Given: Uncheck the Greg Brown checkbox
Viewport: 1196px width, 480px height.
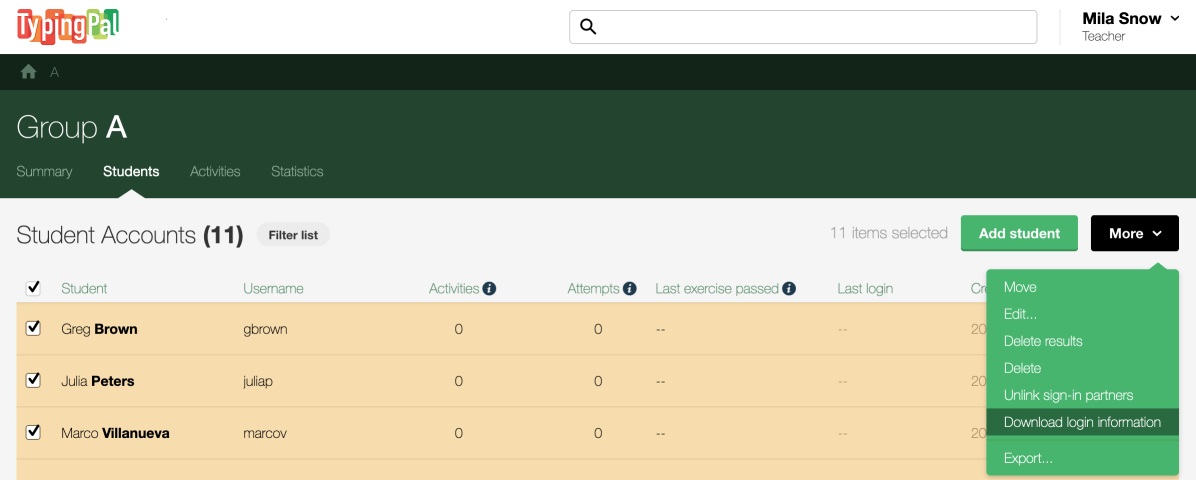Looking at the screenshot, I should coord(33,328).
